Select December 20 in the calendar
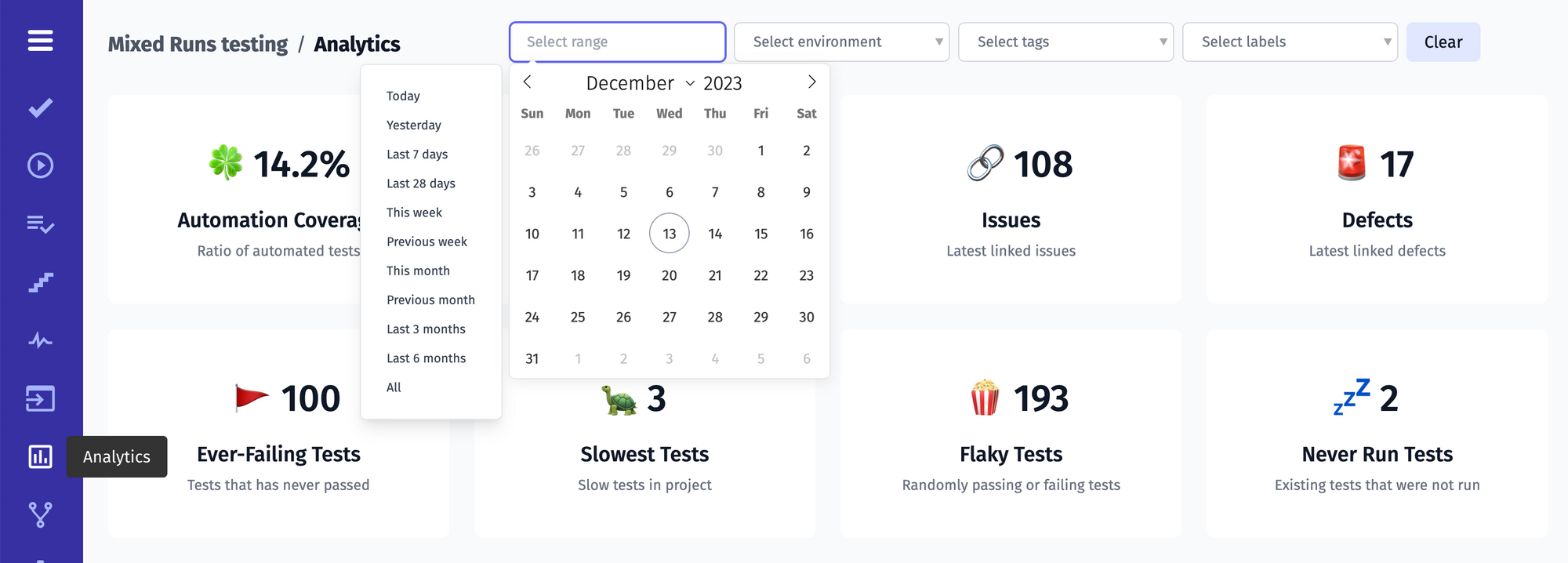This screenshot has height=563, width=1568. click(x=670, y=275)
